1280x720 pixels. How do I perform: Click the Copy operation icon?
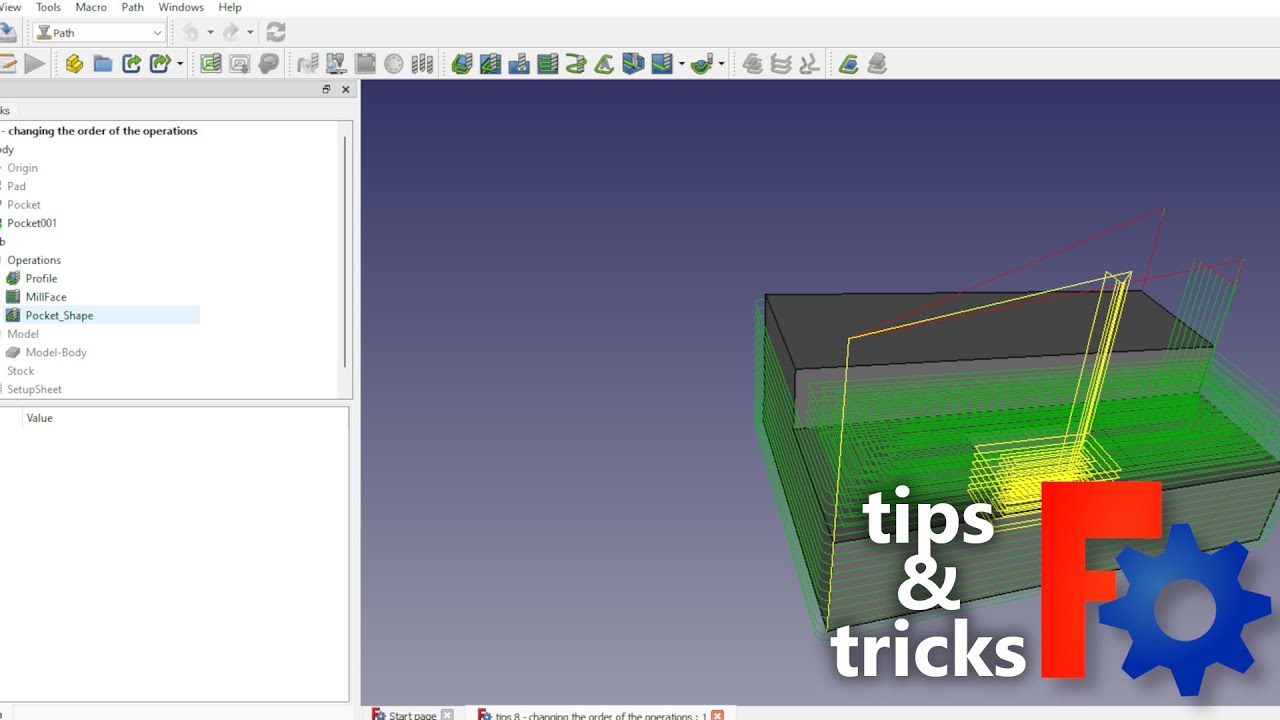(x=753, y=64)
